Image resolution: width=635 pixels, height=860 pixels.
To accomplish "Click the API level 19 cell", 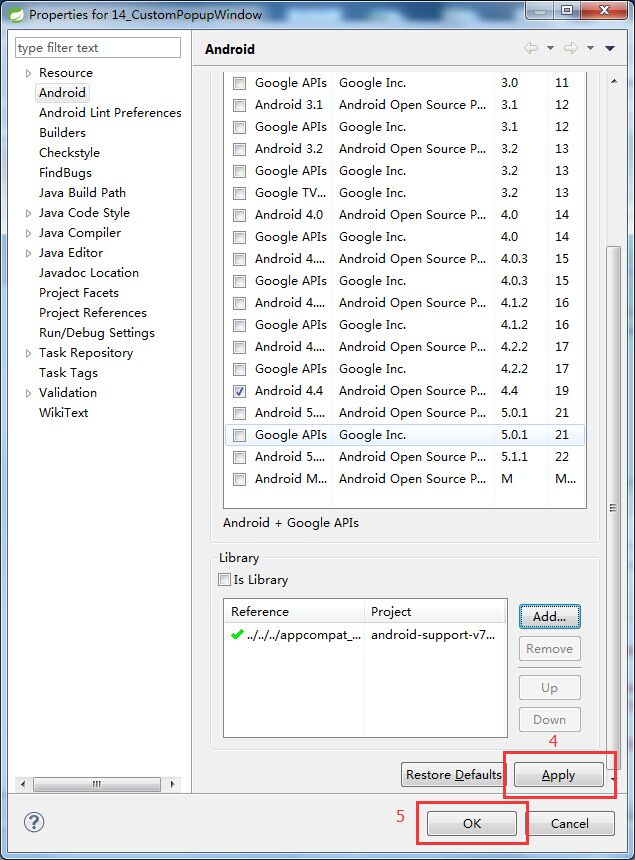I will coord(562,391).
